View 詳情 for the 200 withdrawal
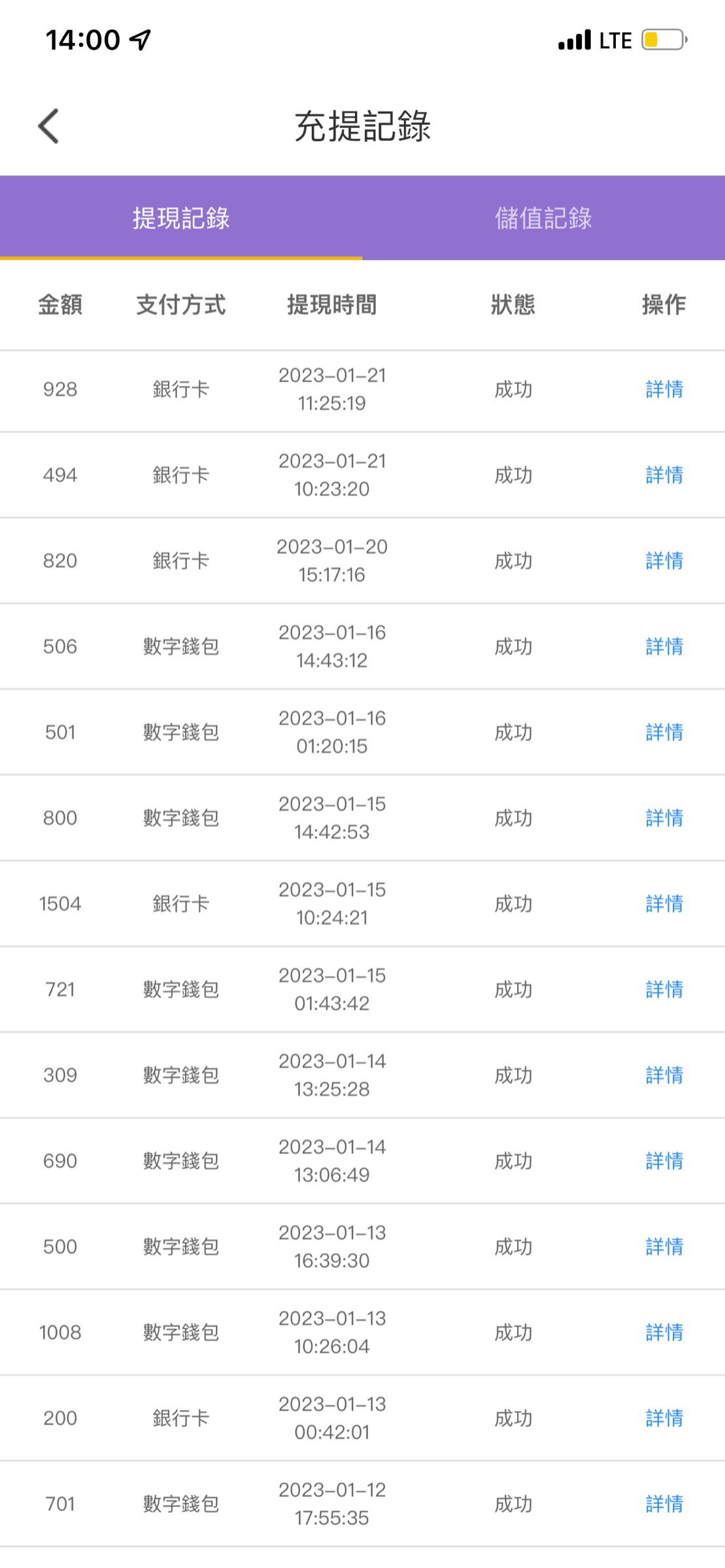Viewport: 725px width, 1568px height. (664, 1418)
